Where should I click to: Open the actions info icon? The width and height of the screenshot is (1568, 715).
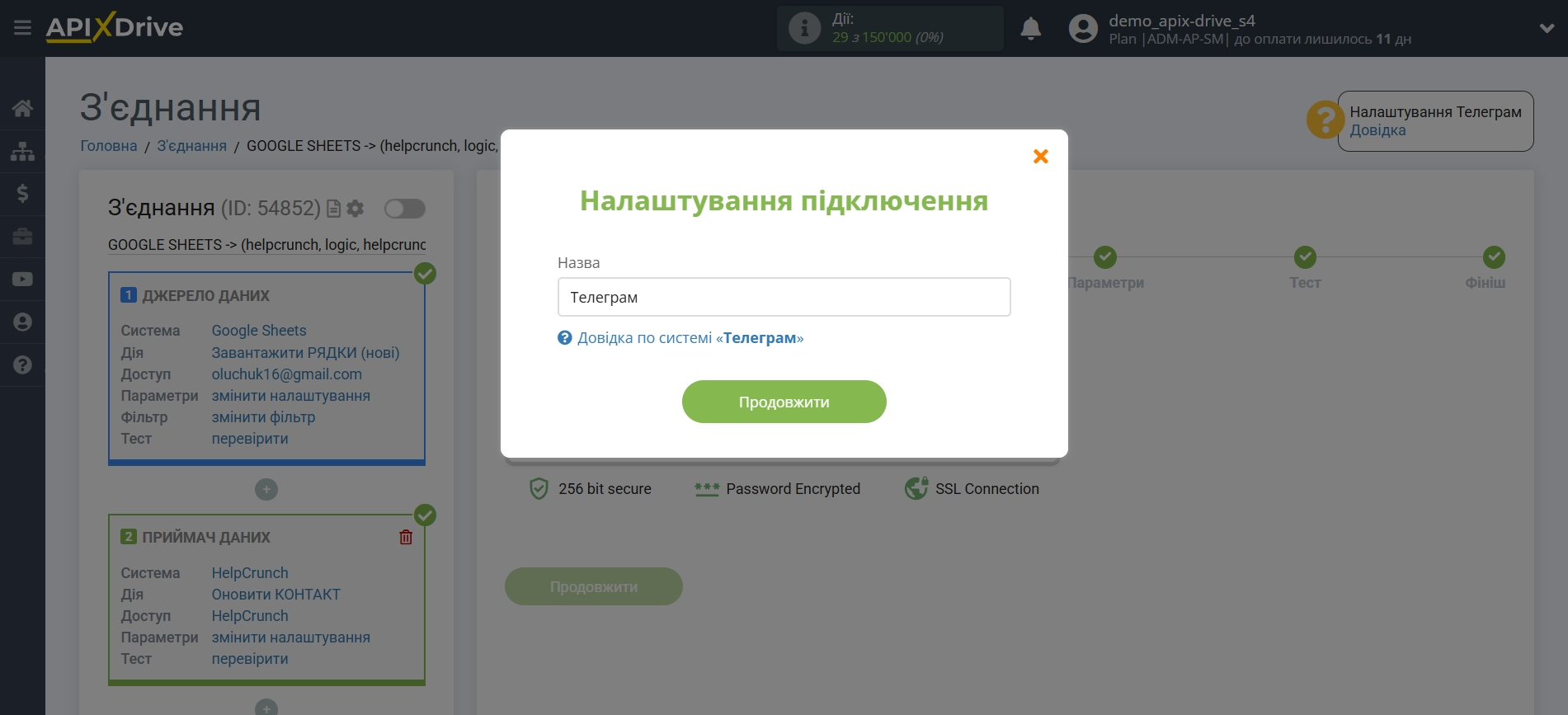pos(804,28)
